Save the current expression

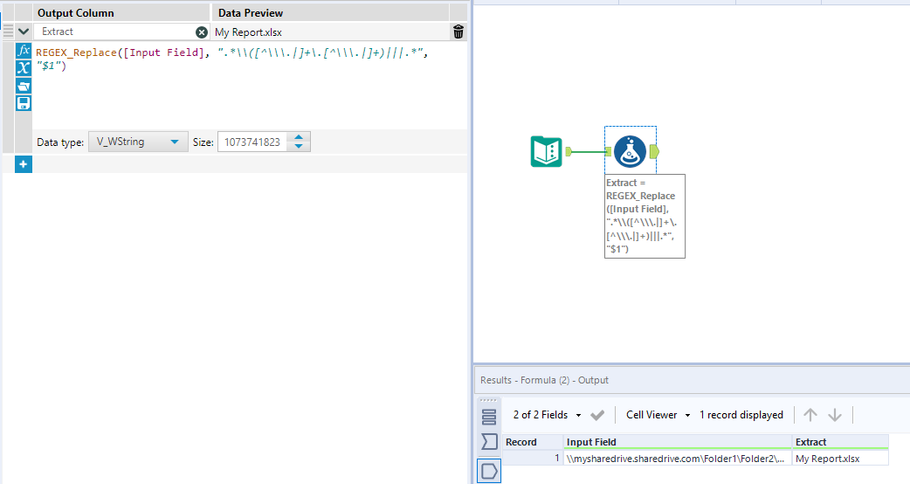(23, 103)
